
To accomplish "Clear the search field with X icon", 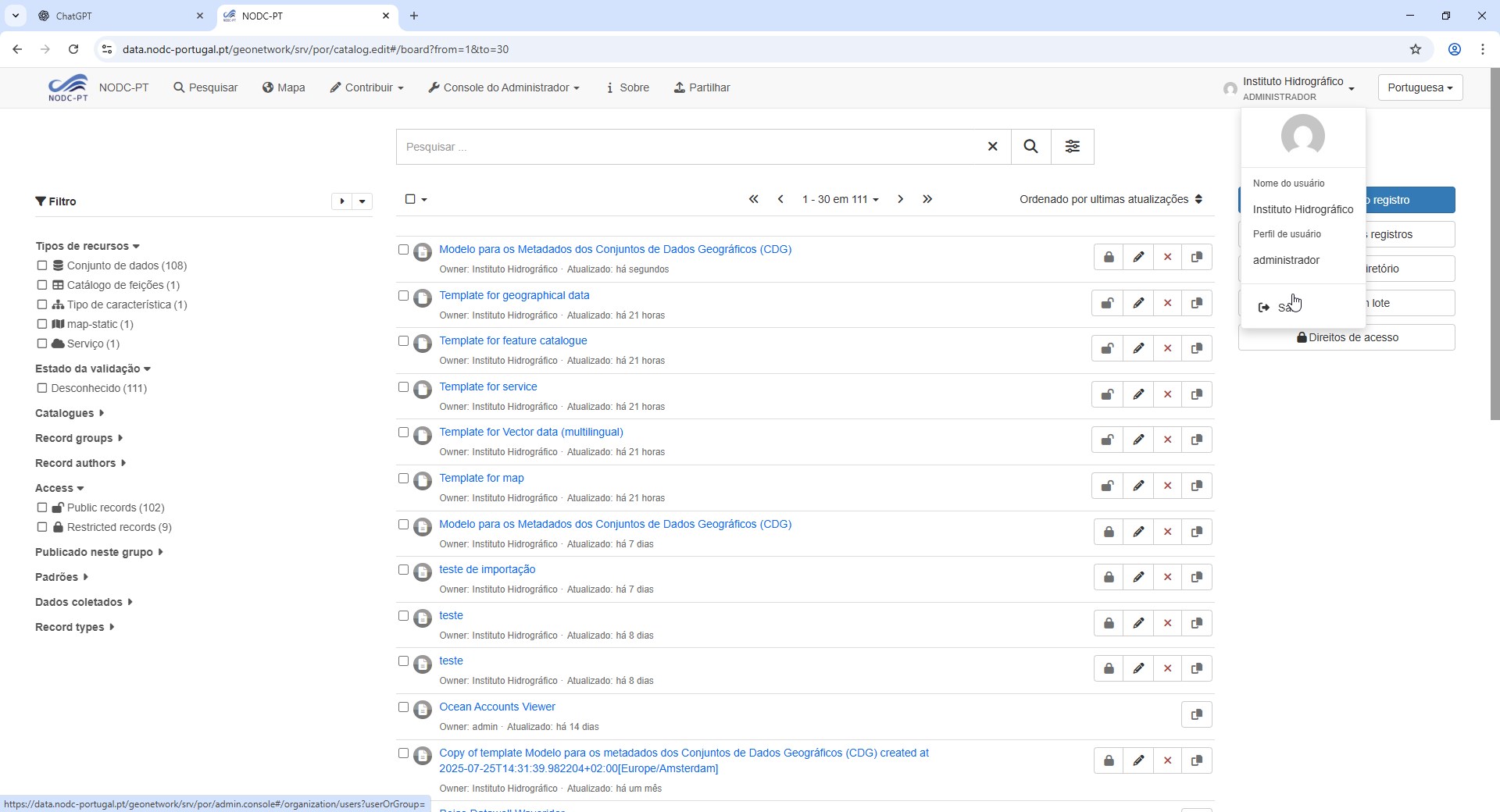I will 992,147.
